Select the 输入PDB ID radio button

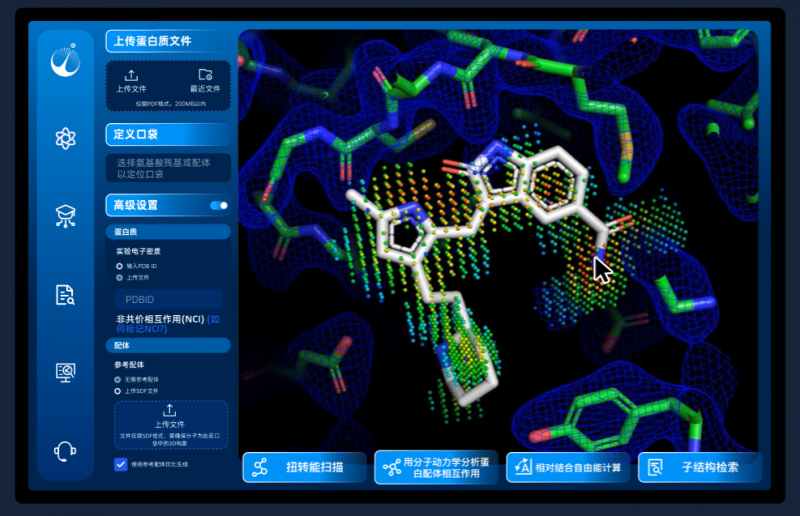(120, 266)
